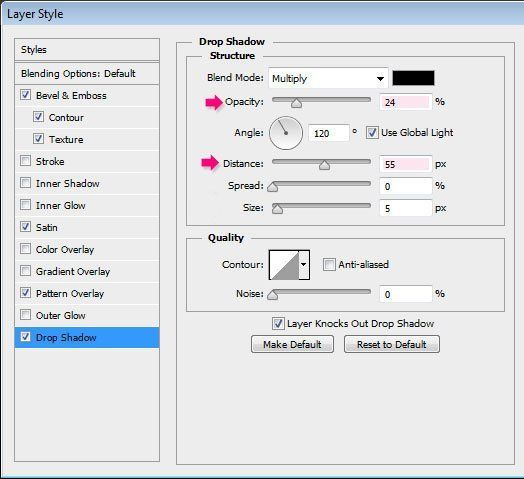Open the Styles panel entry

pos(87,49)
